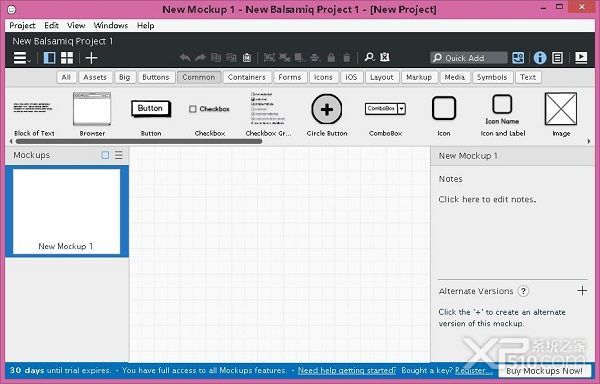Open Alternate Versions help question mark

pos(523,291)
